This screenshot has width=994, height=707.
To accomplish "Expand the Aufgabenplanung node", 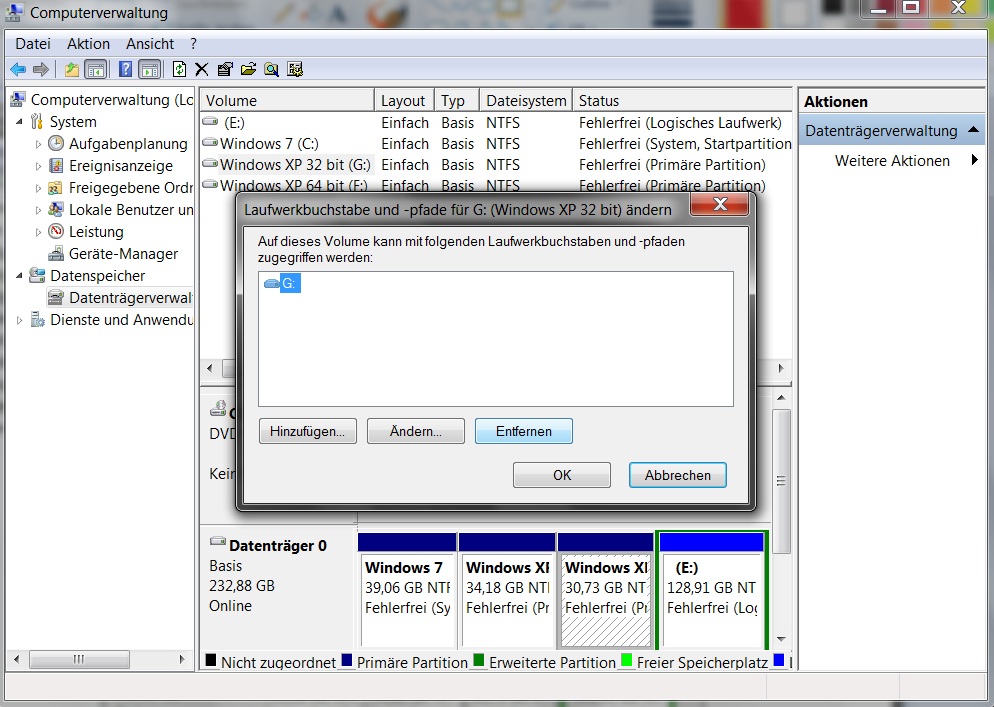I will [x=38, y=144].
